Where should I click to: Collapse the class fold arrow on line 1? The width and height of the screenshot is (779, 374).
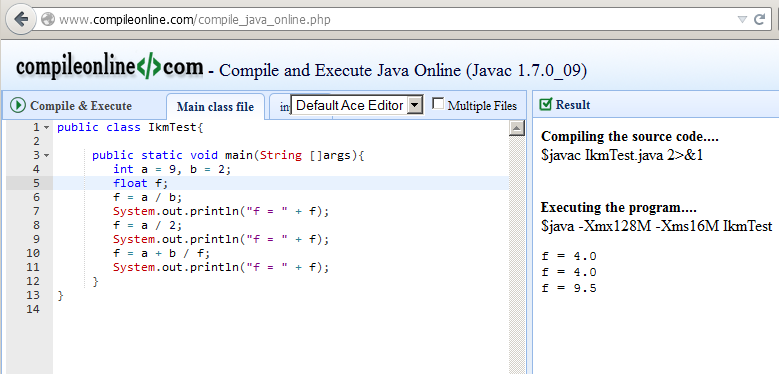47,128
